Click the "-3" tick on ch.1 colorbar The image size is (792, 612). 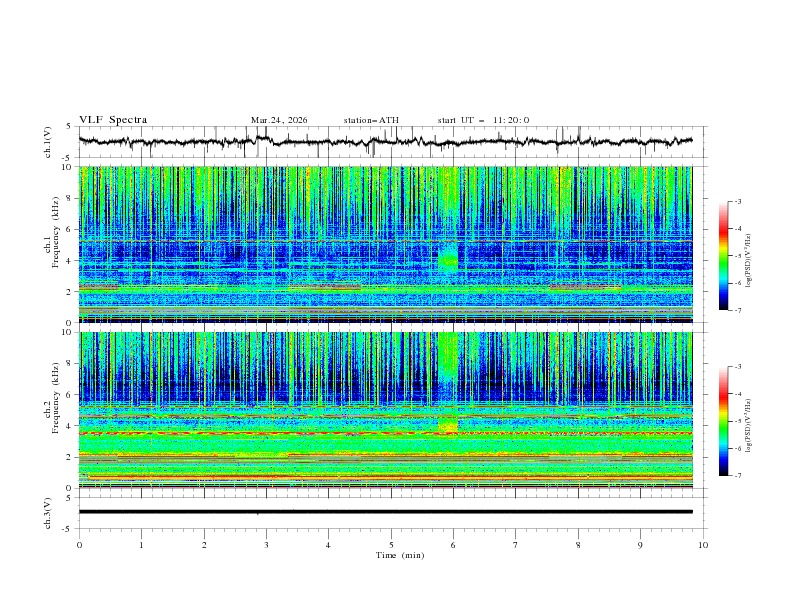pyautogui.click(x=738, y=201)
